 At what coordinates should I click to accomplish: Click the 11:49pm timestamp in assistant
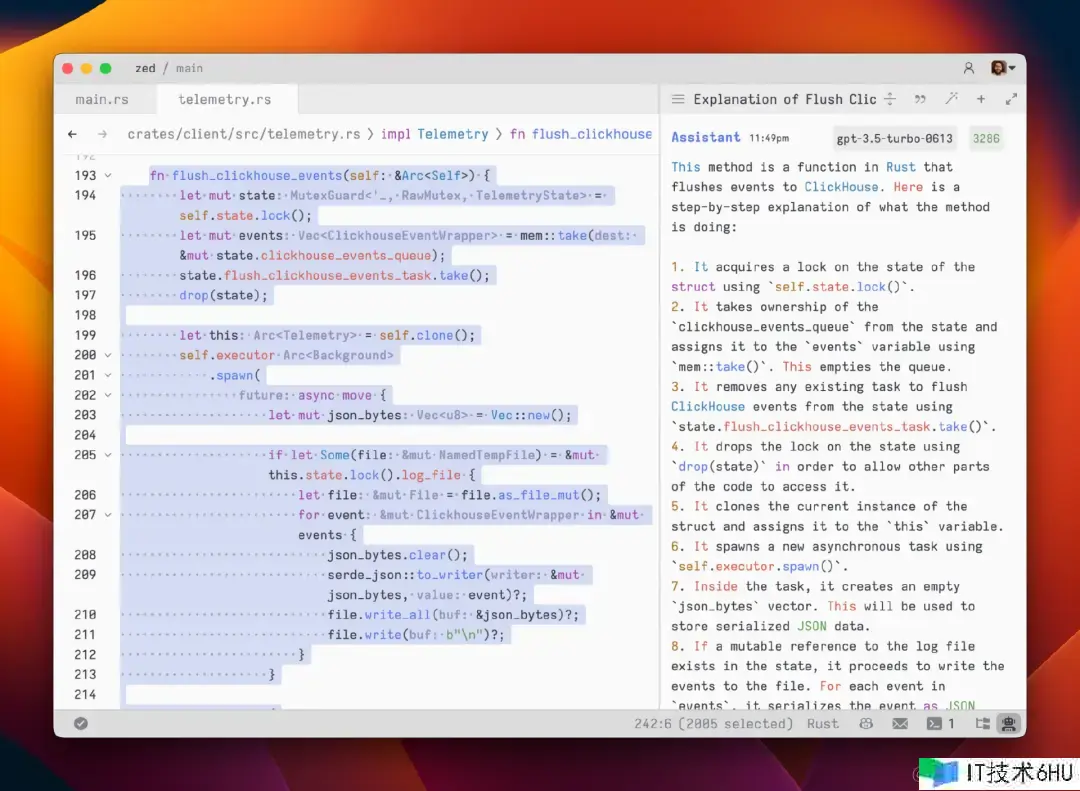(x=769, y=138)
